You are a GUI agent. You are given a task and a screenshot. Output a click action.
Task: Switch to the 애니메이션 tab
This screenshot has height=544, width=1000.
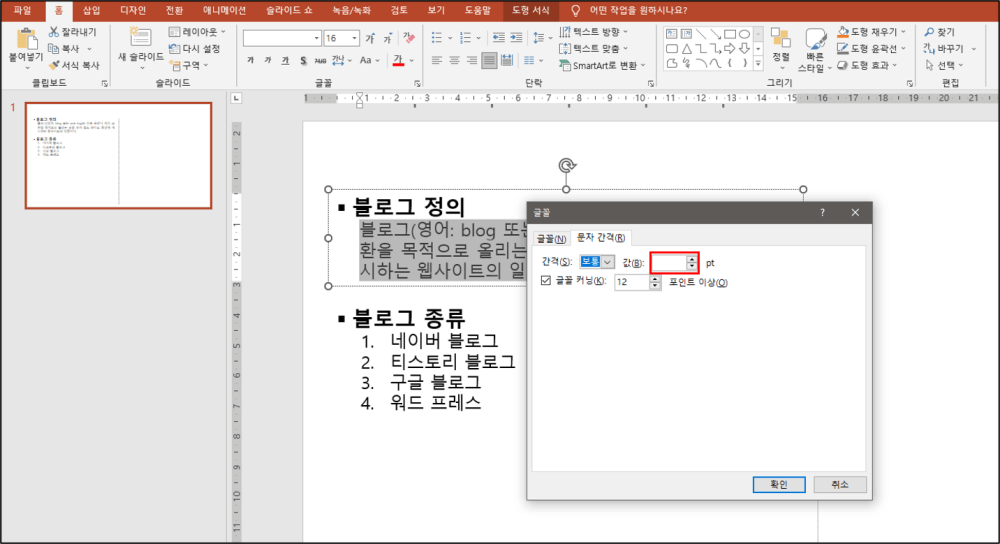click(x=224, y=10)
